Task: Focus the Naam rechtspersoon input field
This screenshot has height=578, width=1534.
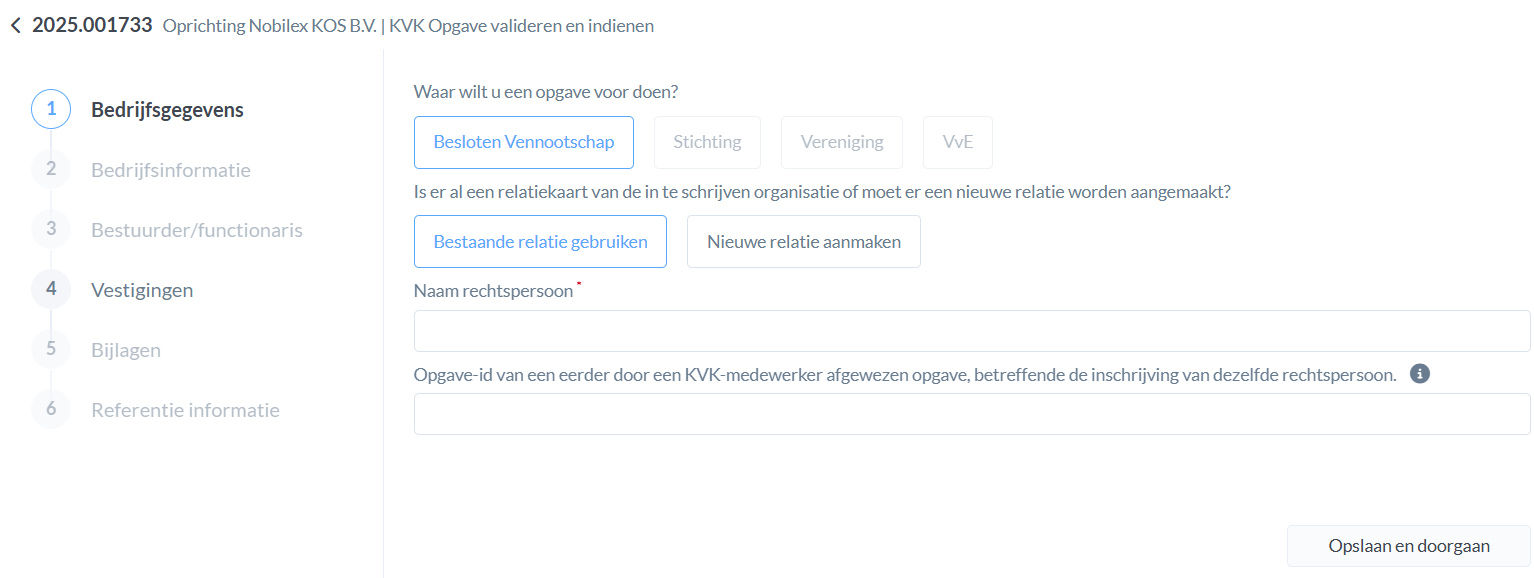Action: [x=971, y=331]
